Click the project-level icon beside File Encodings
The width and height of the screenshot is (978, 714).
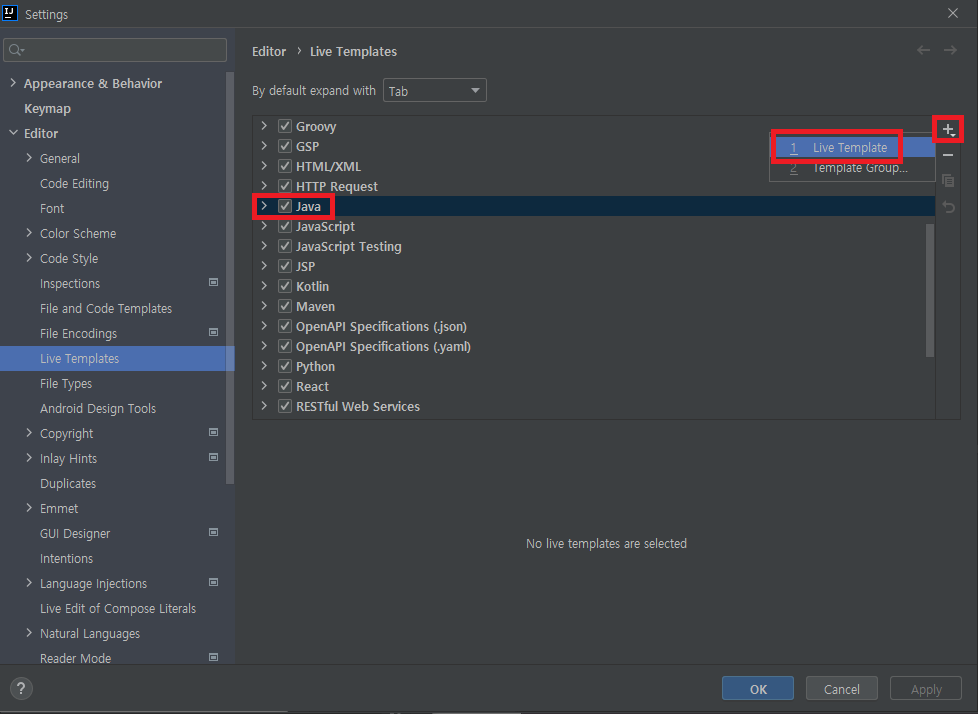(x=213, y=332)
